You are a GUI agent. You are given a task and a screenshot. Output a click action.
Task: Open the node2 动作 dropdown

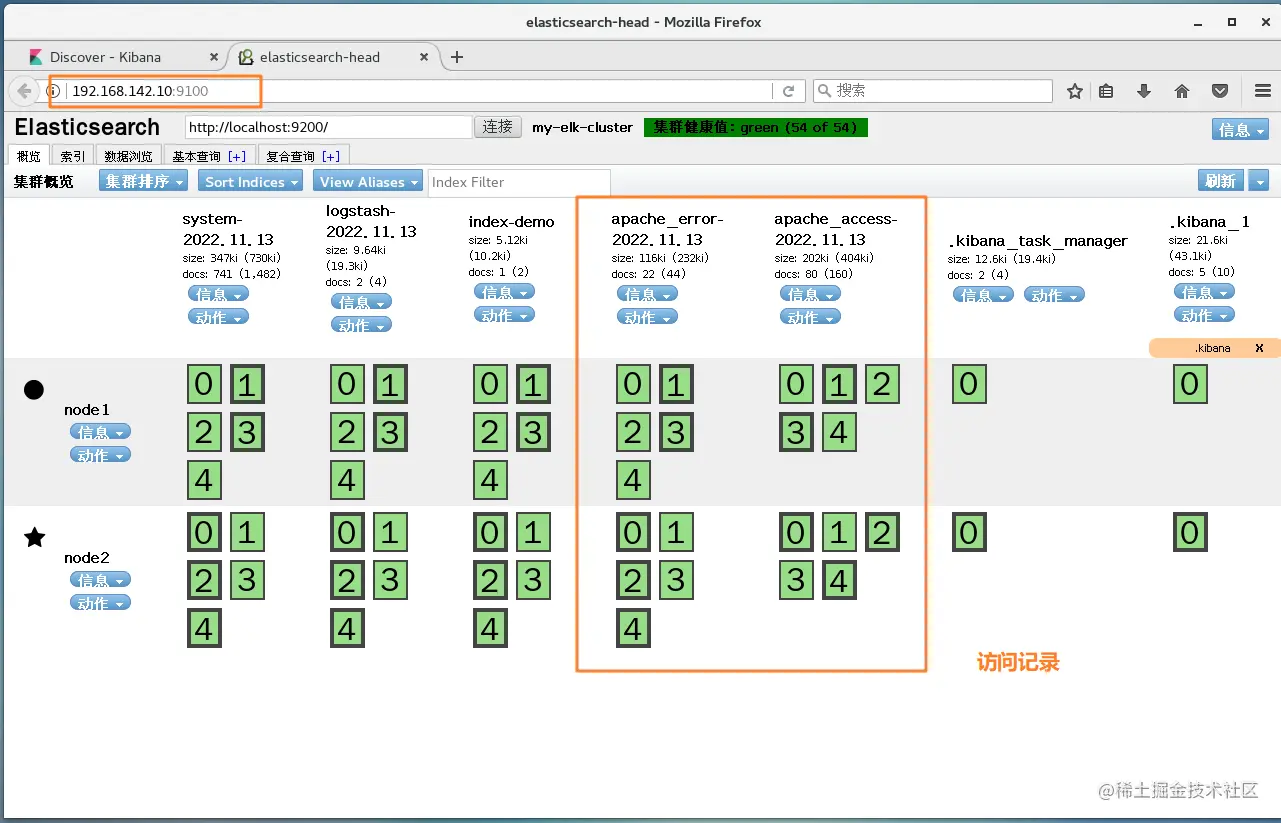tap(100, 603)
